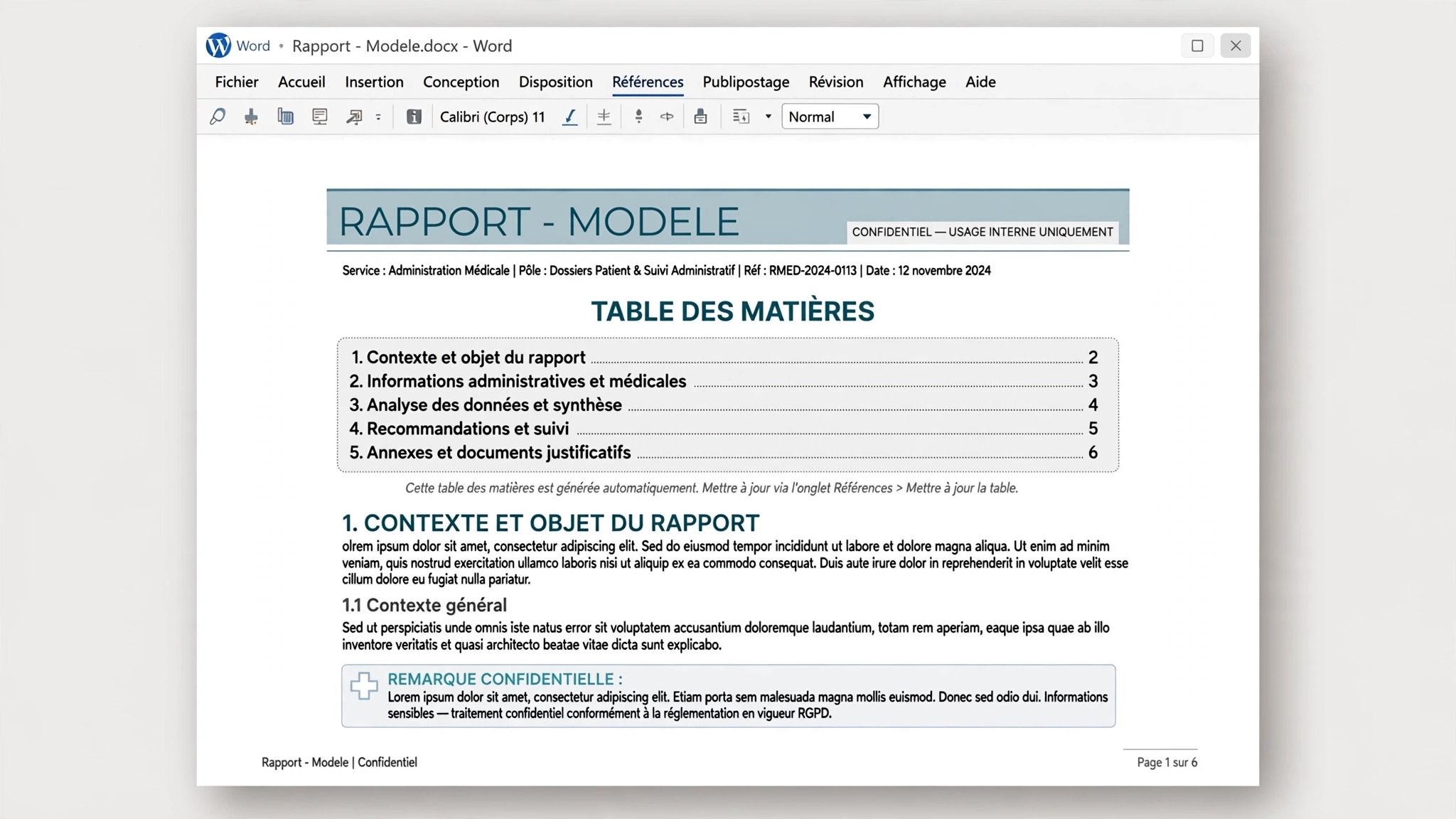1456x819 pixels.
Task: Switch to the Insertion tab
Action: [374, 82]
